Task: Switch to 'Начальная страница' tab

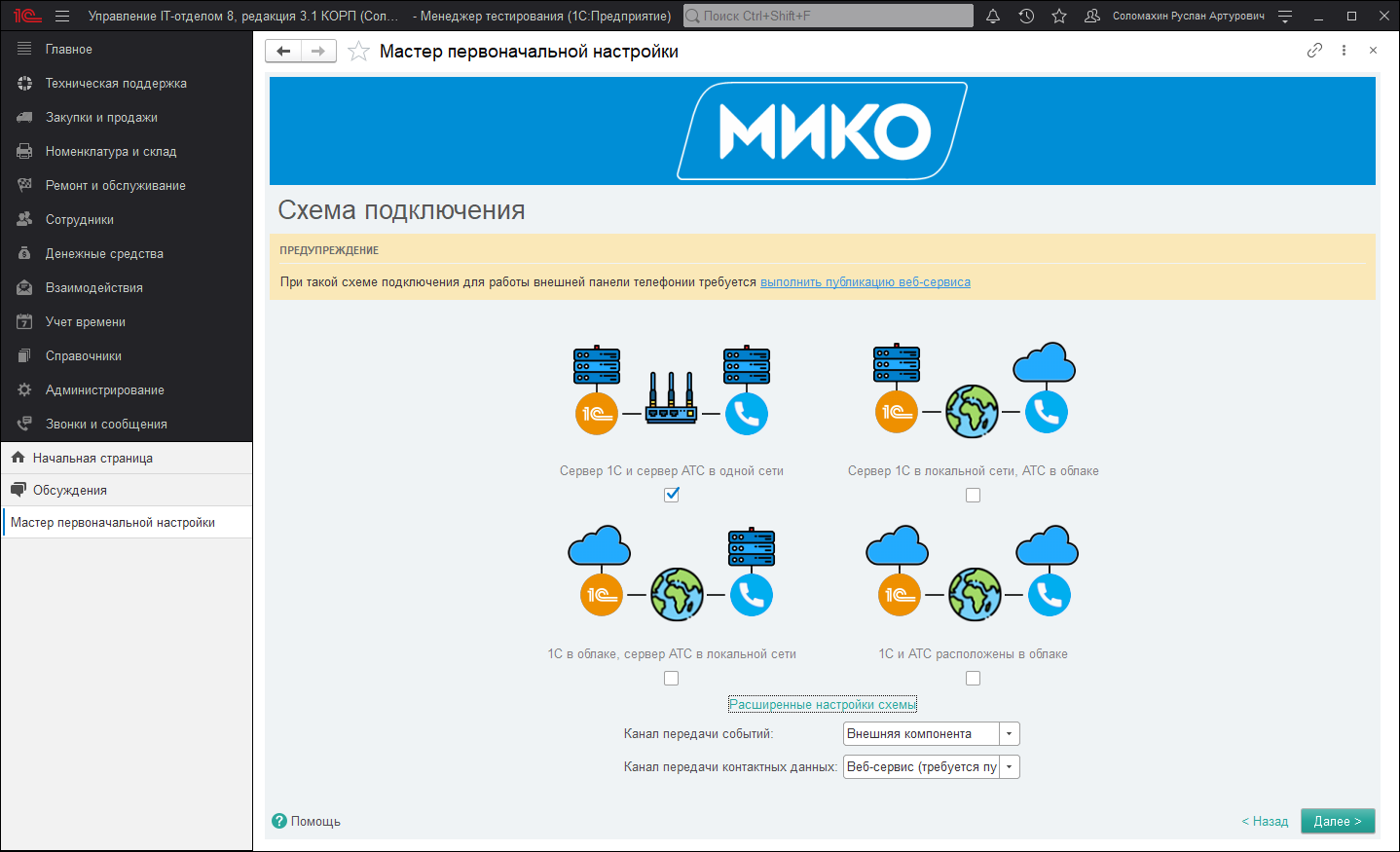Action: tap(92, 458)
